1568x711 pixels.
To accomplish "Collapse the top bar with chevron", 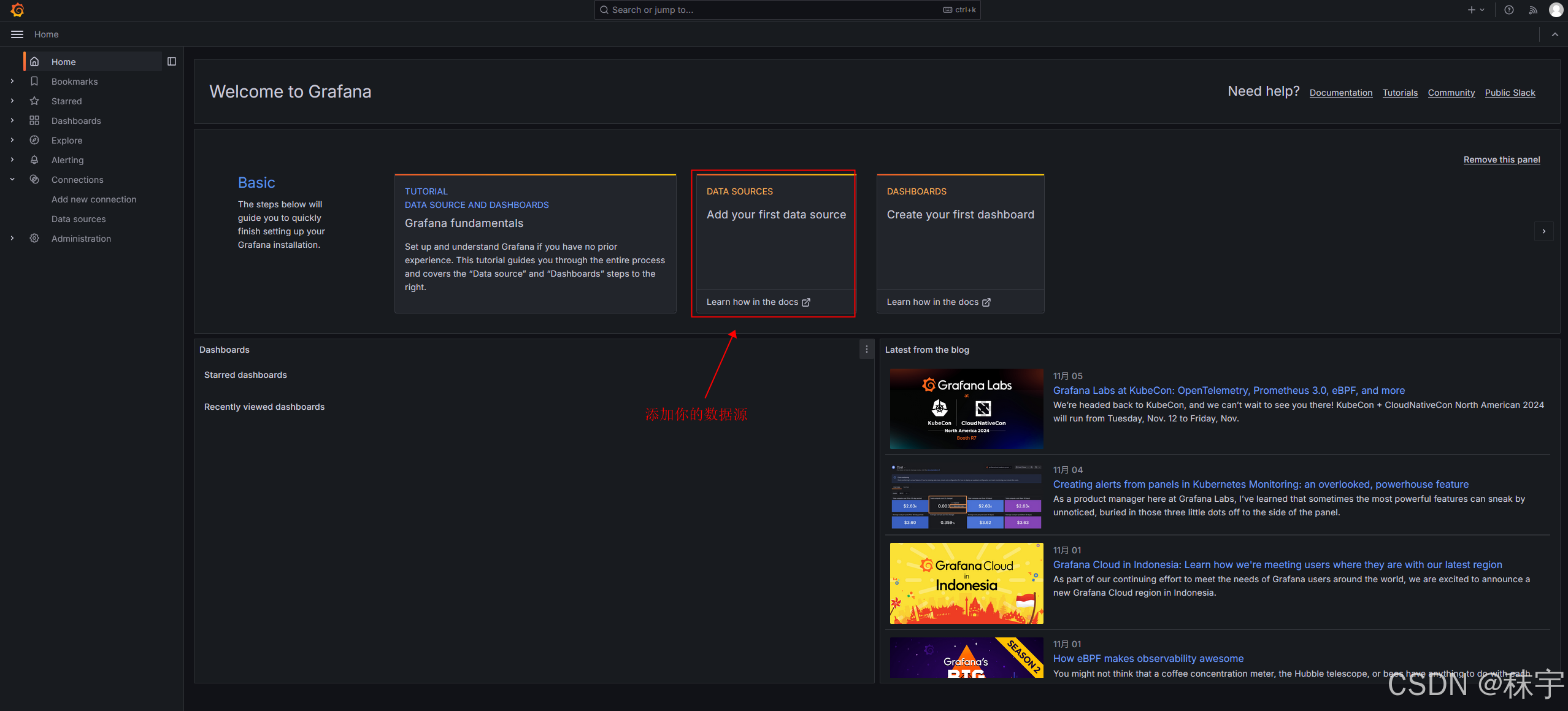I will (x=1555, y=34).
